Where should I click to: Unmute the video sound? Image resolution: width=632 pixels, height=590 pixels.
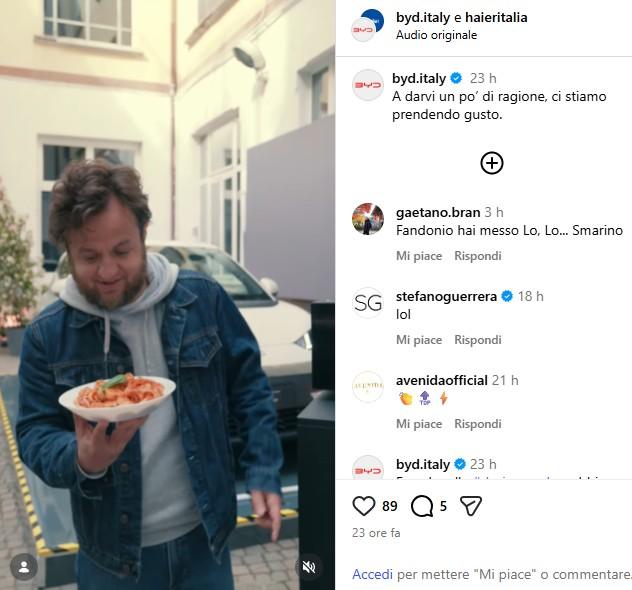pyautogui.click(x=309, y=567)
